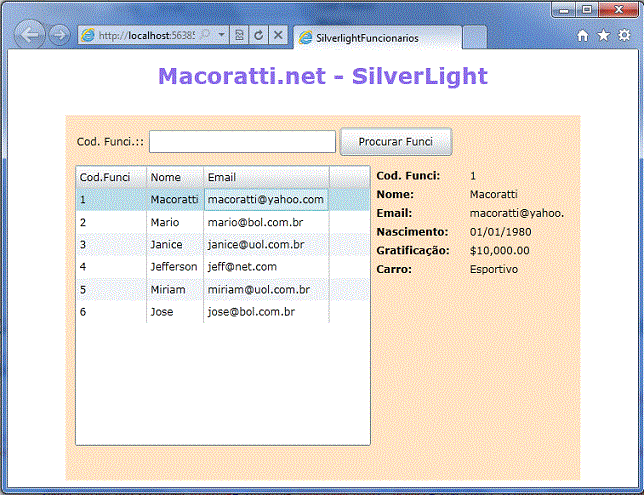Open the address bar dropdown arrow
This screenshot has width=644, height=495.
(221, 35)
